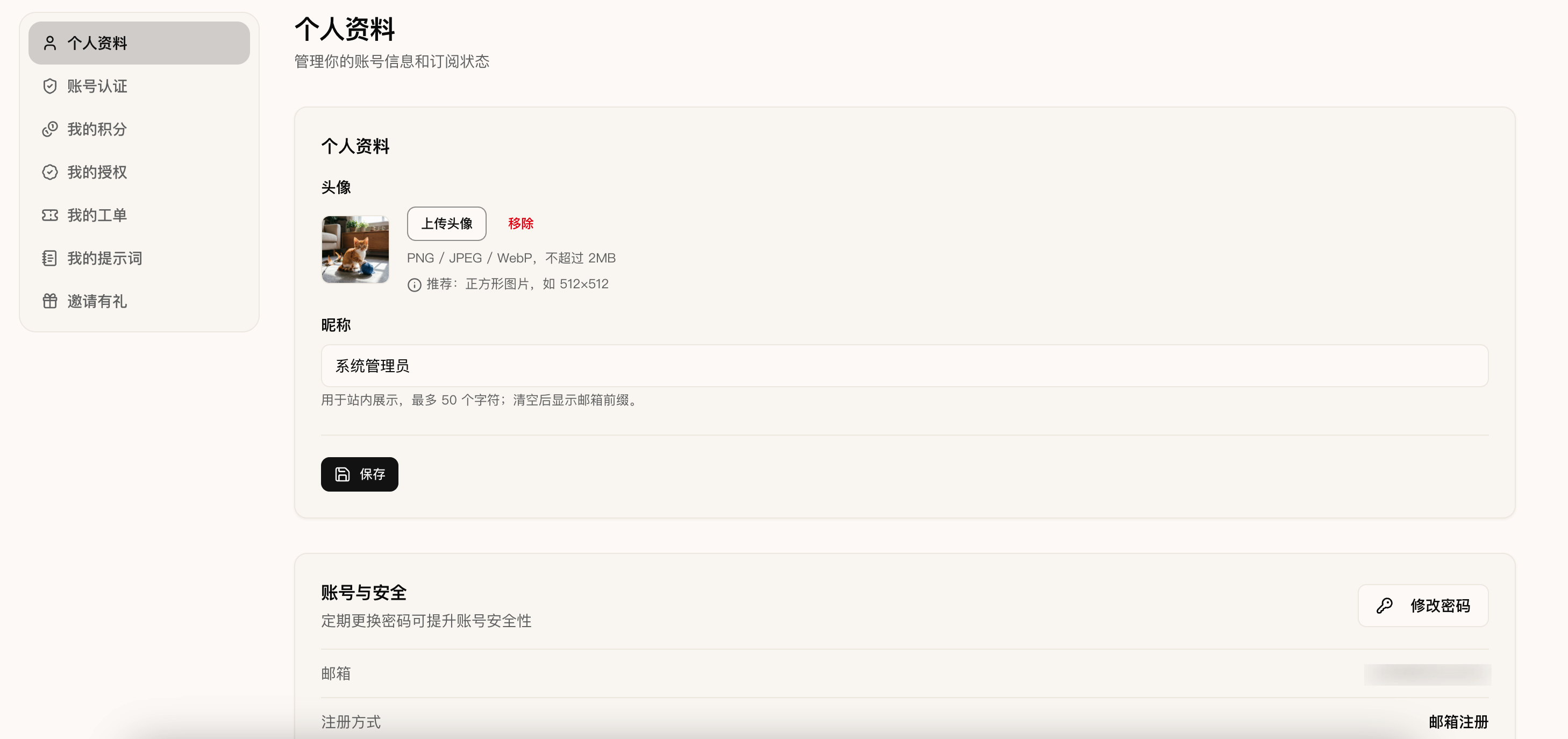Click the coins icon beside 我的积分

click(50, 129)
